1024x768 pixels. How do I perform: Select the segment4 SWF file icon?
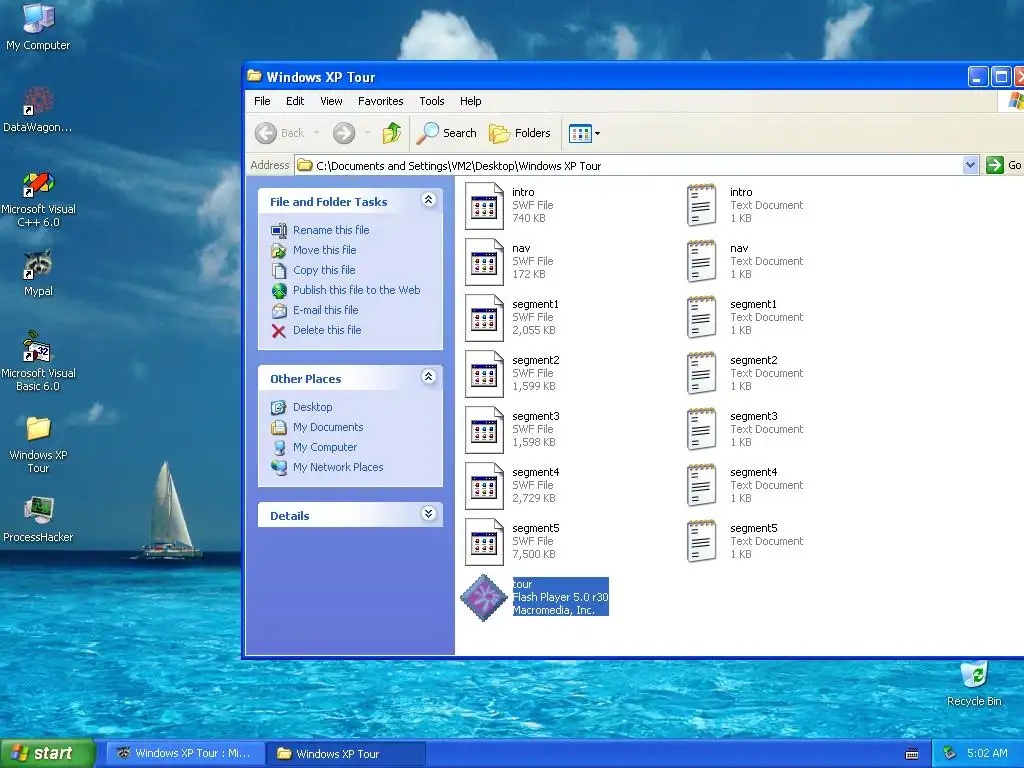coord(484,486)
